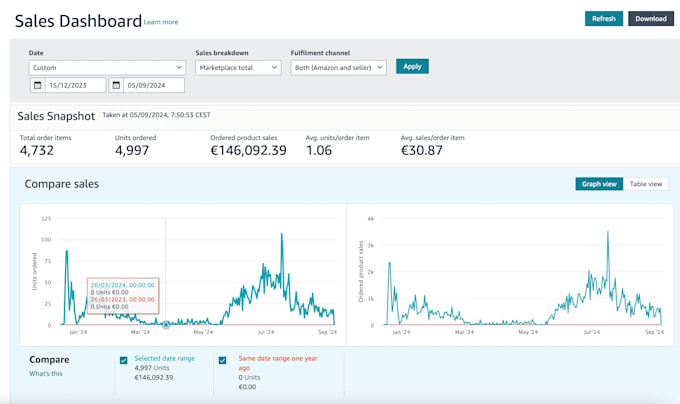Image resolution: width=680 pixels, height=404 pixels.
Task: Click the Mar '24 label on product sales graph
Action: pos(464,332)
